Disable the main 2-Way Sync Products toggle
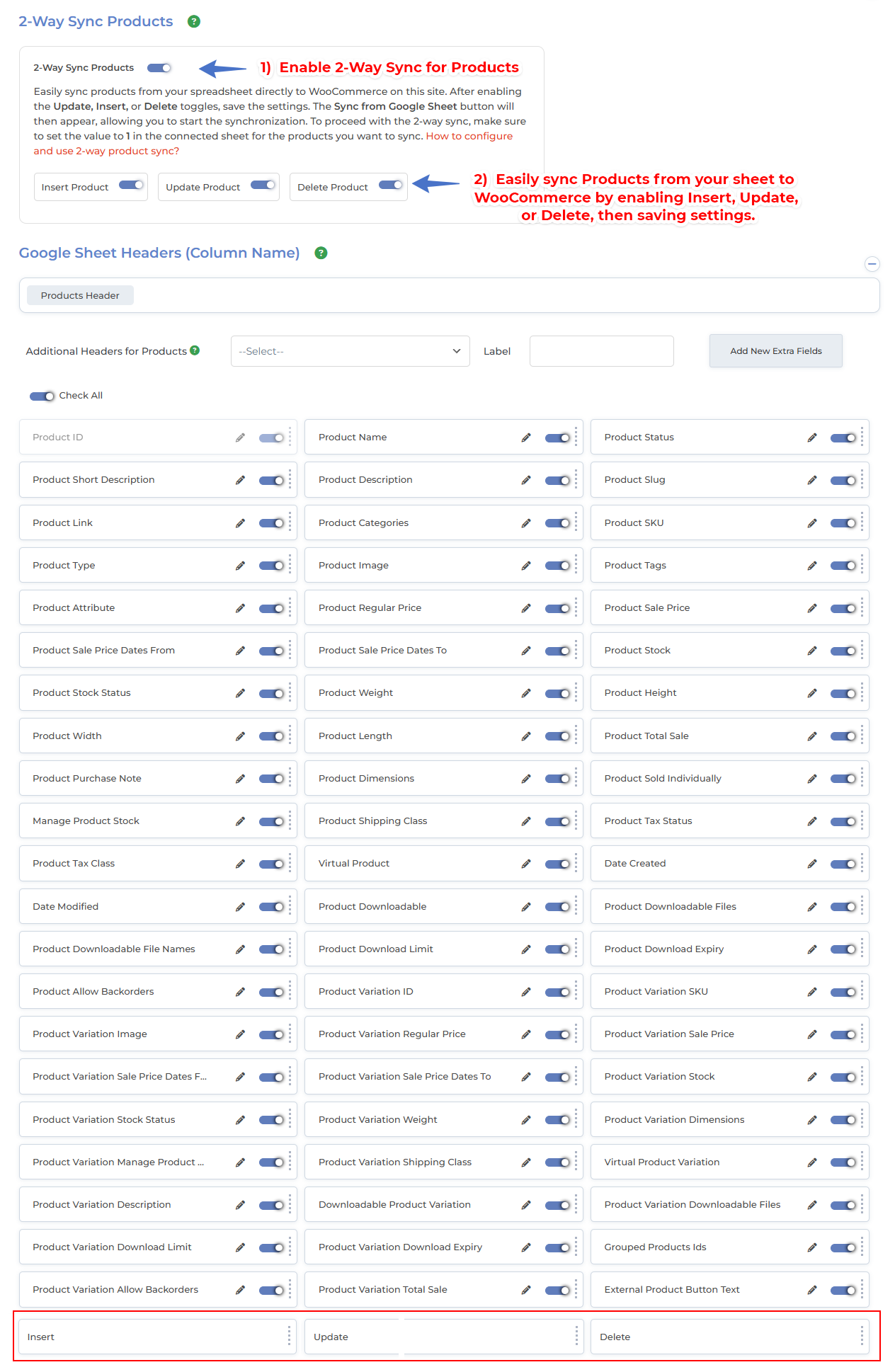This screenshot has width=895, height=1372. [159, 68]
